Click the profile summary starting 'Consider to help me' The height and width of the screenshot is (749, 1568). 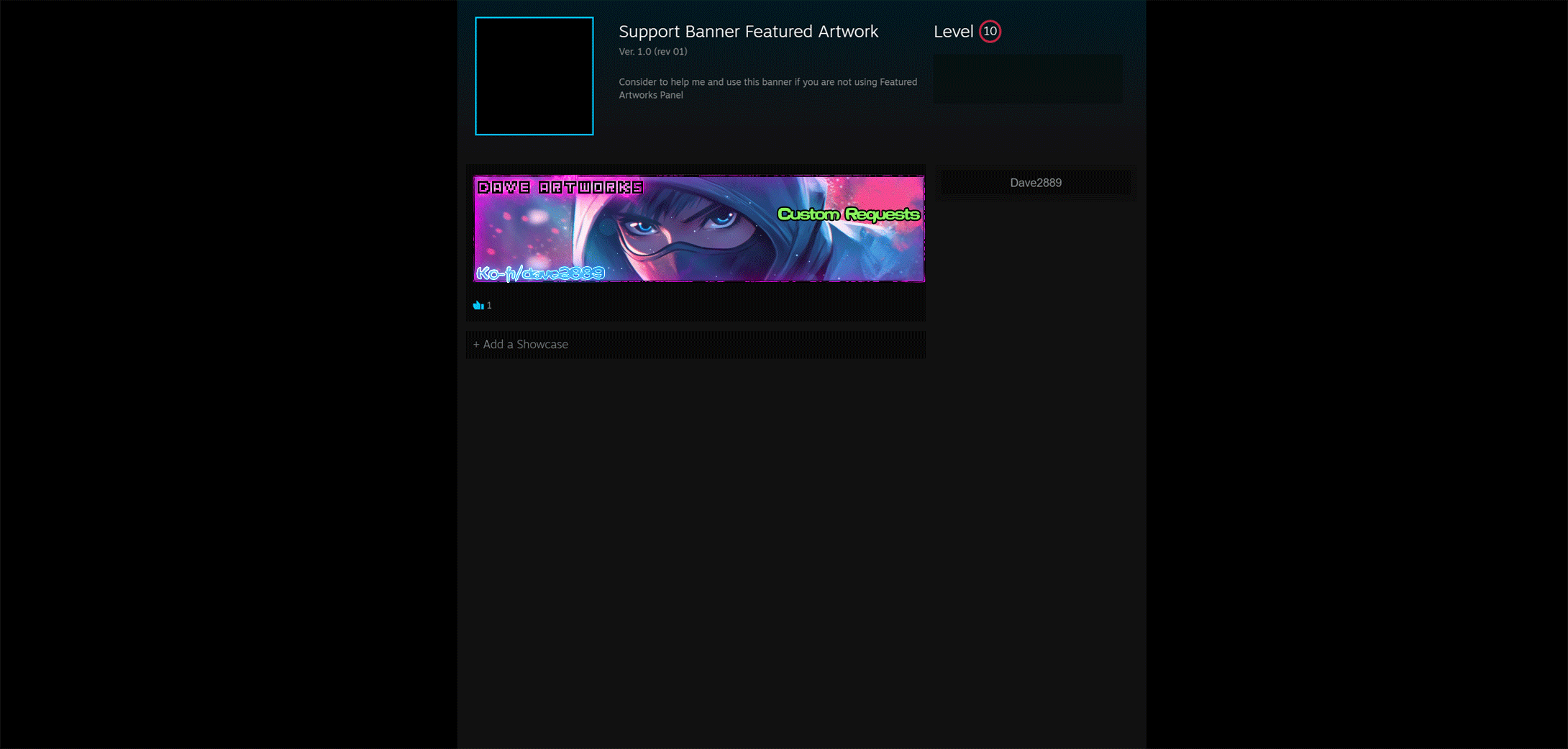click(x=768, y=88)
